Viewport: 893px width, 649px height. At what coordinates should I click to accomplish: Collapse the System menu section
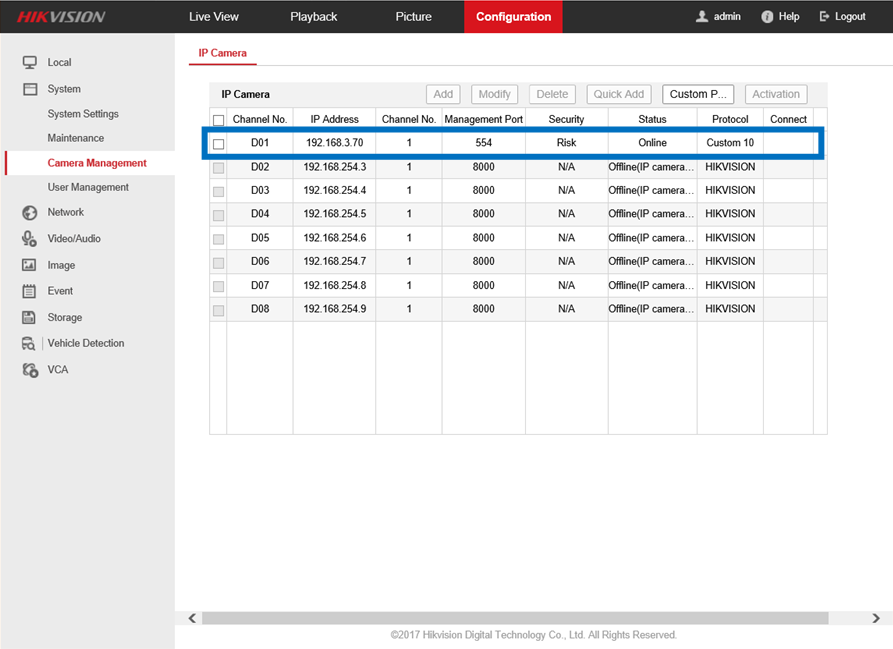tap(64, 89)
